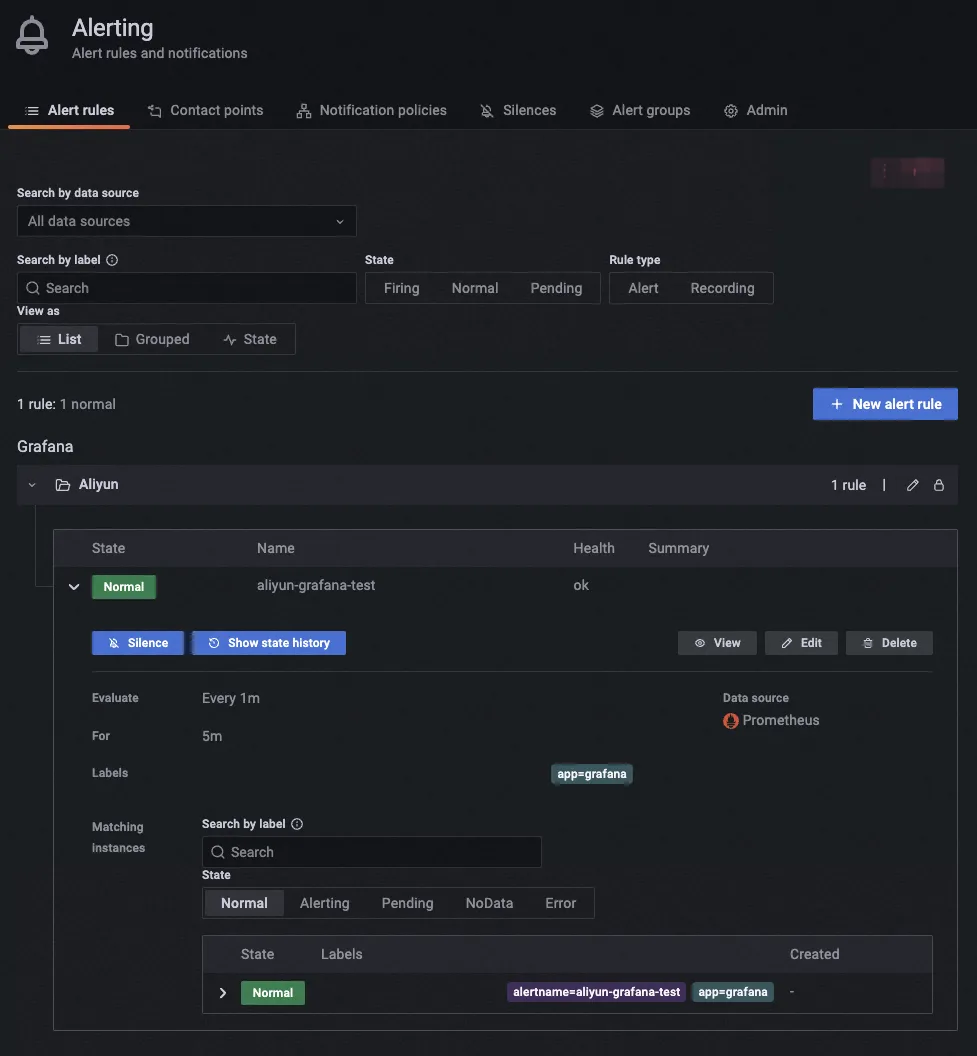Click Show state history button

click(x=269, y=643)
